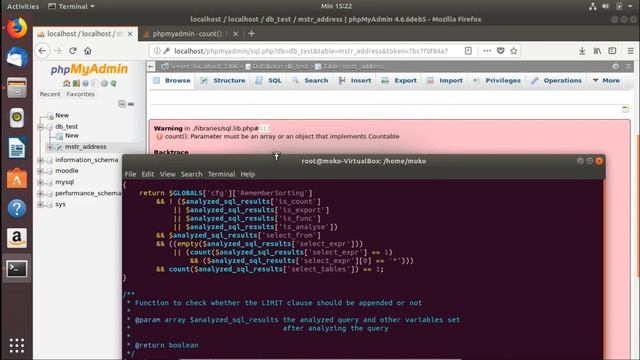Screen dimensions: 640x360
Task: Open Amazon launcher in the dock
Action: pyautogui.click(x=17, y=238)
